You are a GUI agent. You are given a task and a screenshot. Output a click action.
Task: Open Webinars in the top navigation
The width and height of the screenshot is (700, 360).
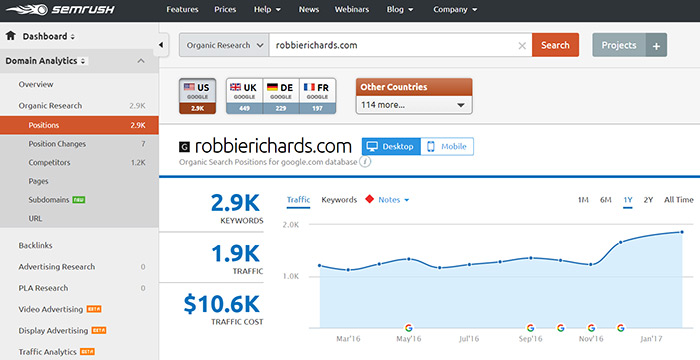[352, 9]
